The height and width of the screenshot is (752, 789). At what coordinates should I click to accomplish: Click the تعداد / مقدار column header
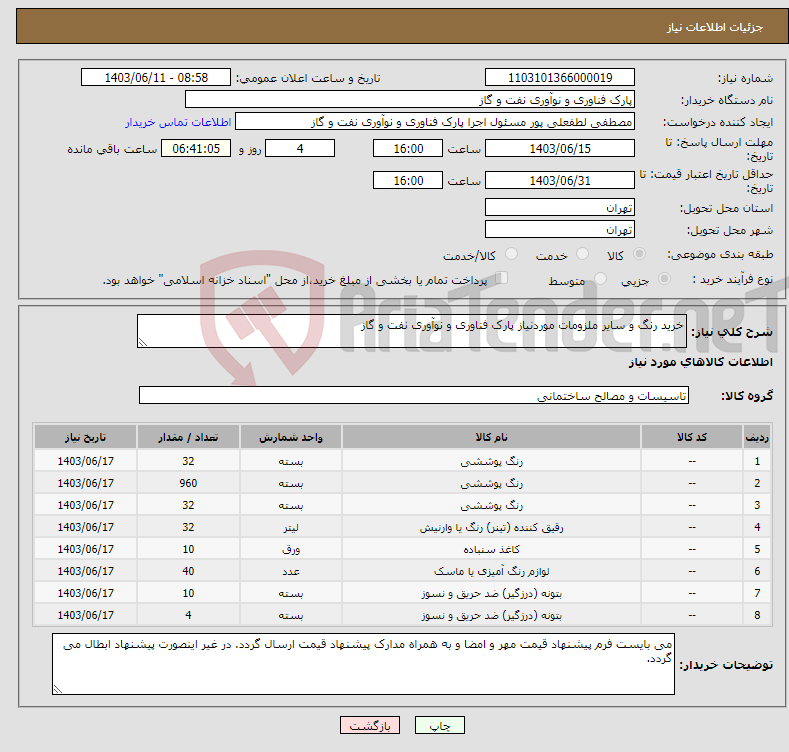[x=188, y=437]
